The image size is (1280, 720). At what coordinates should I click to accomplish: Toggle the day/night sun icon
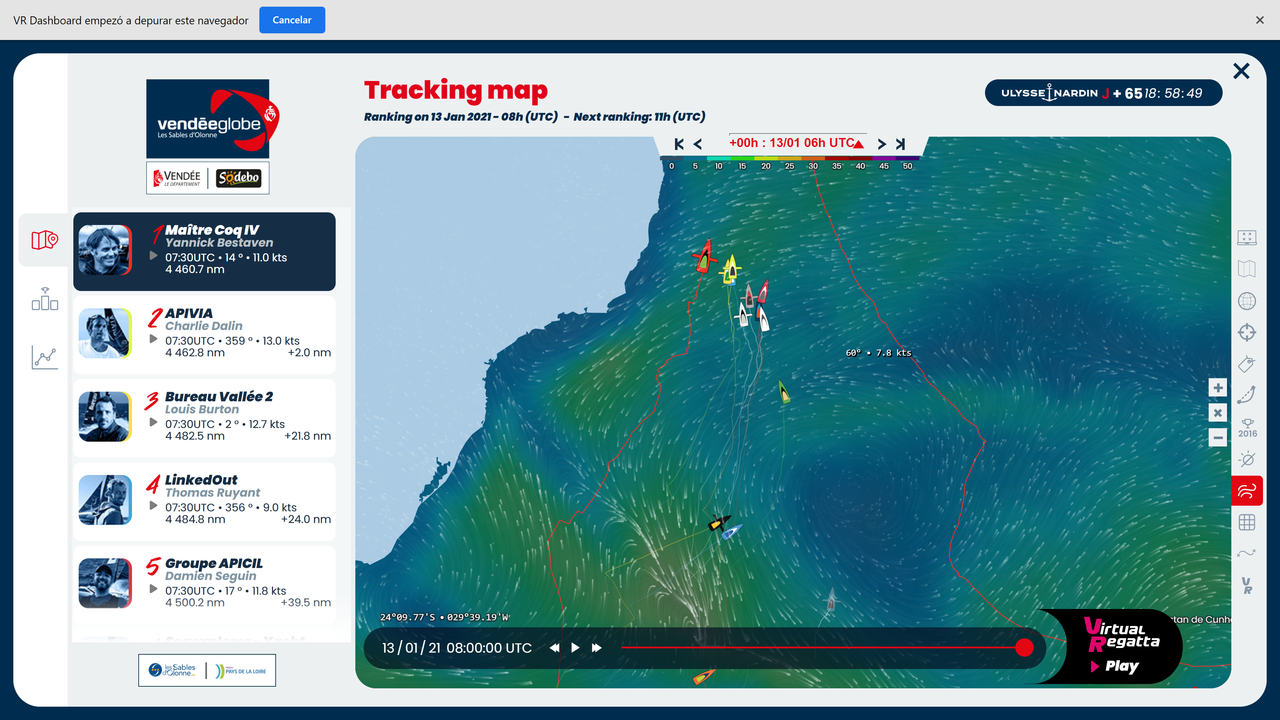pos(1246,459)
